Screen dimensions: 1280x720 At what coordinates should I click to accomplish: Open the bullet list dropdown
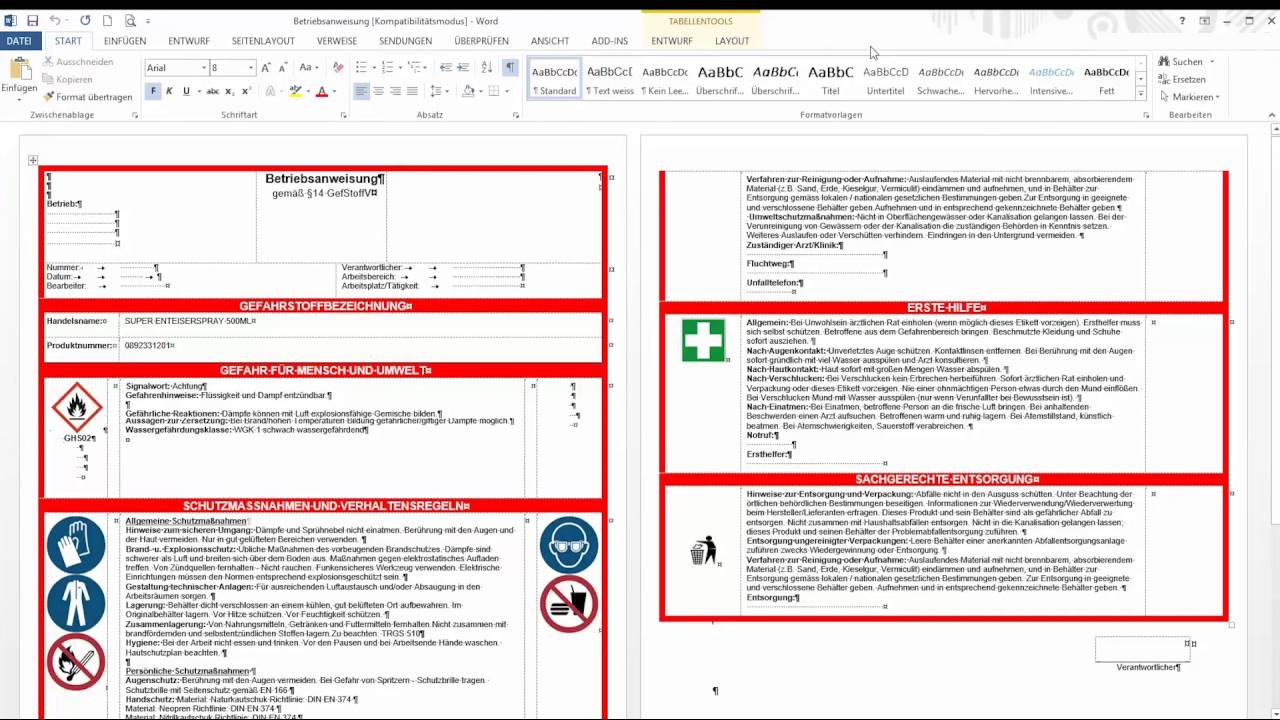tap(374, 67)
